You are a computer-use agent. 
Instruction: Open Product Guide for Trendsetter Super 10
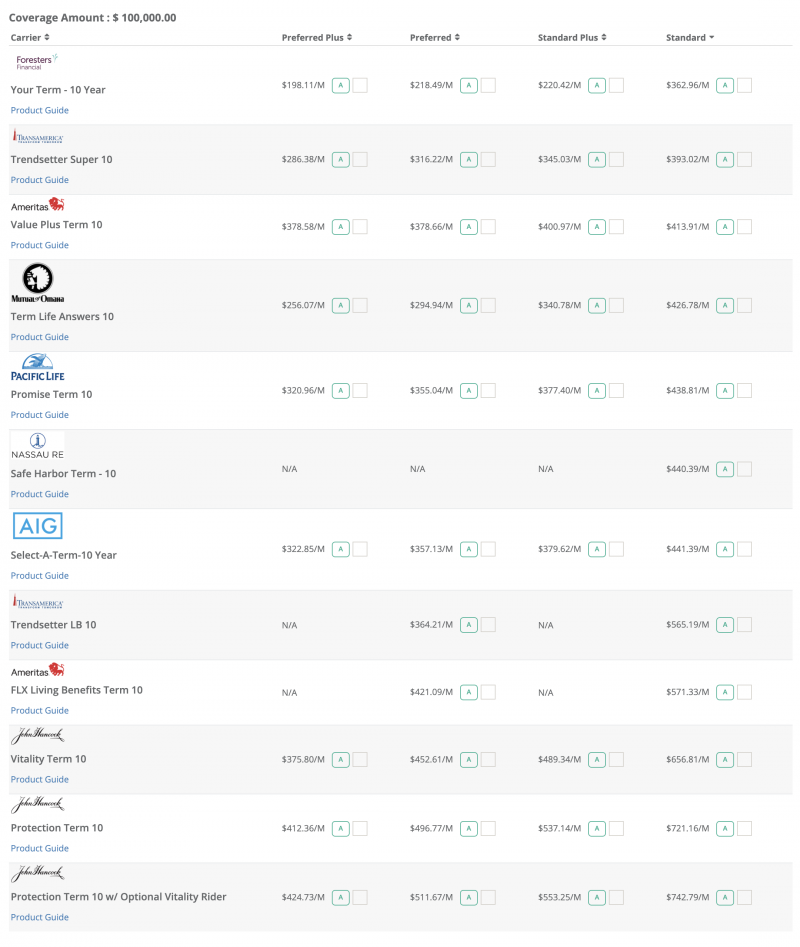[x=40, y=180]
